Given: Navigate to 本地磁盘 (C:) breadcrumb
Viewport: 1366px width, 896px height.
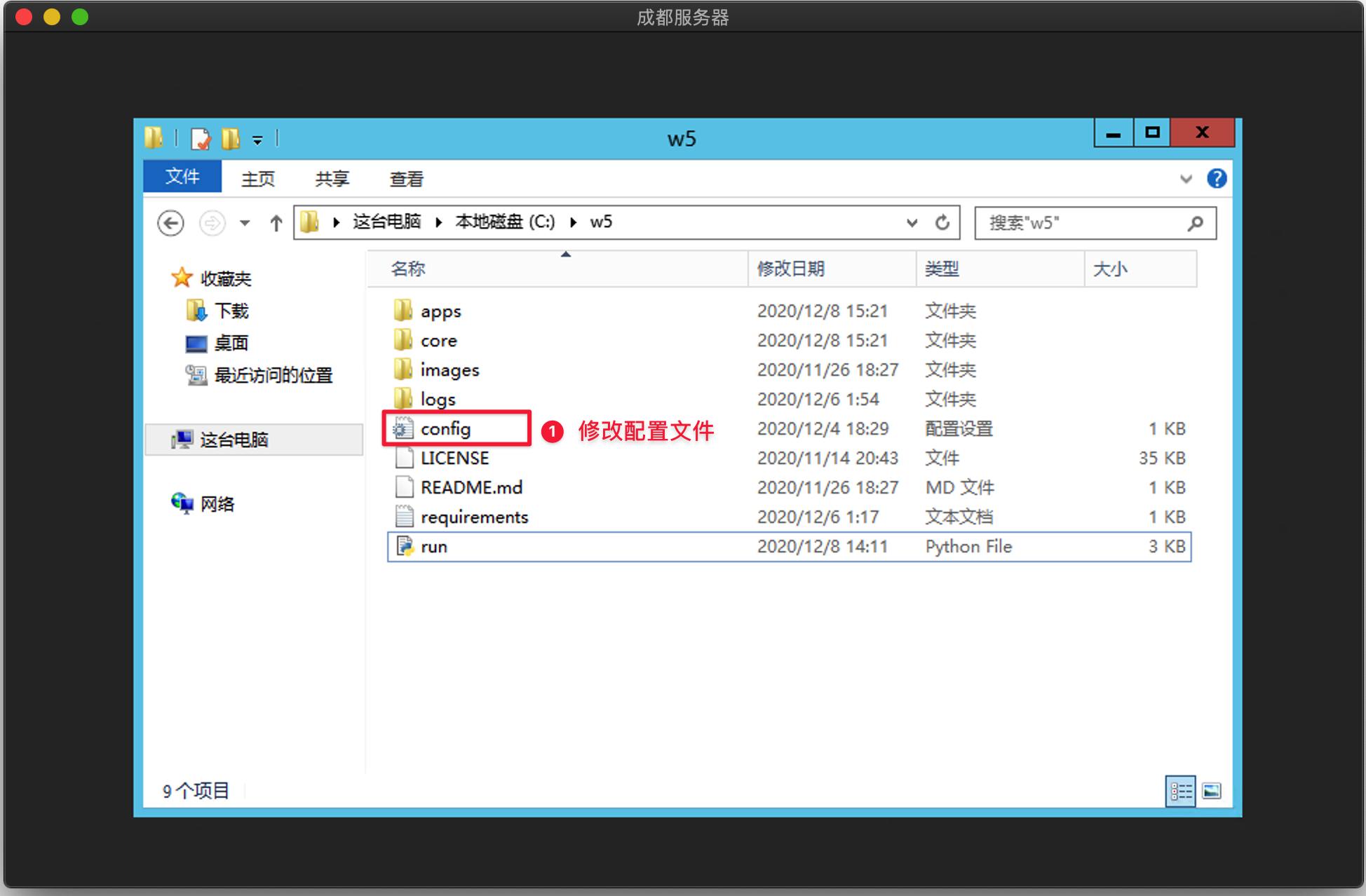Looking at the screenshot, I should pos(505,222).
